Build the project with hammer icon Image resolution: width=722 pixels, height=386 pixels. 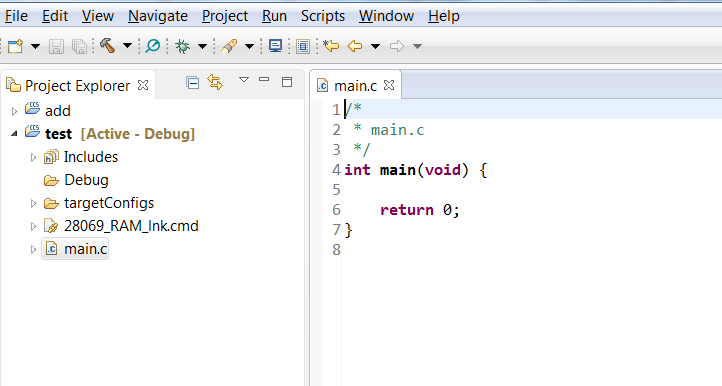(x=107, y=46)
